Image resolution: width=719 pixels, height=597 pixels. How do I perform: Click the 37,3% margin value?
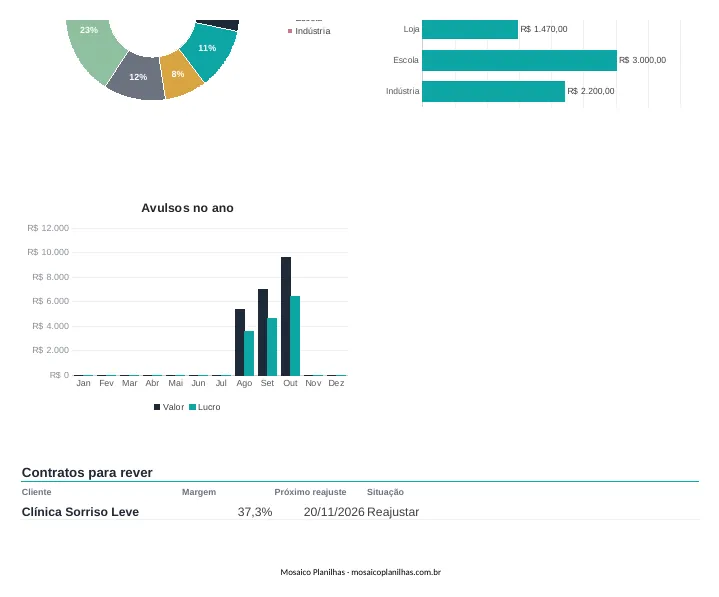255,512
